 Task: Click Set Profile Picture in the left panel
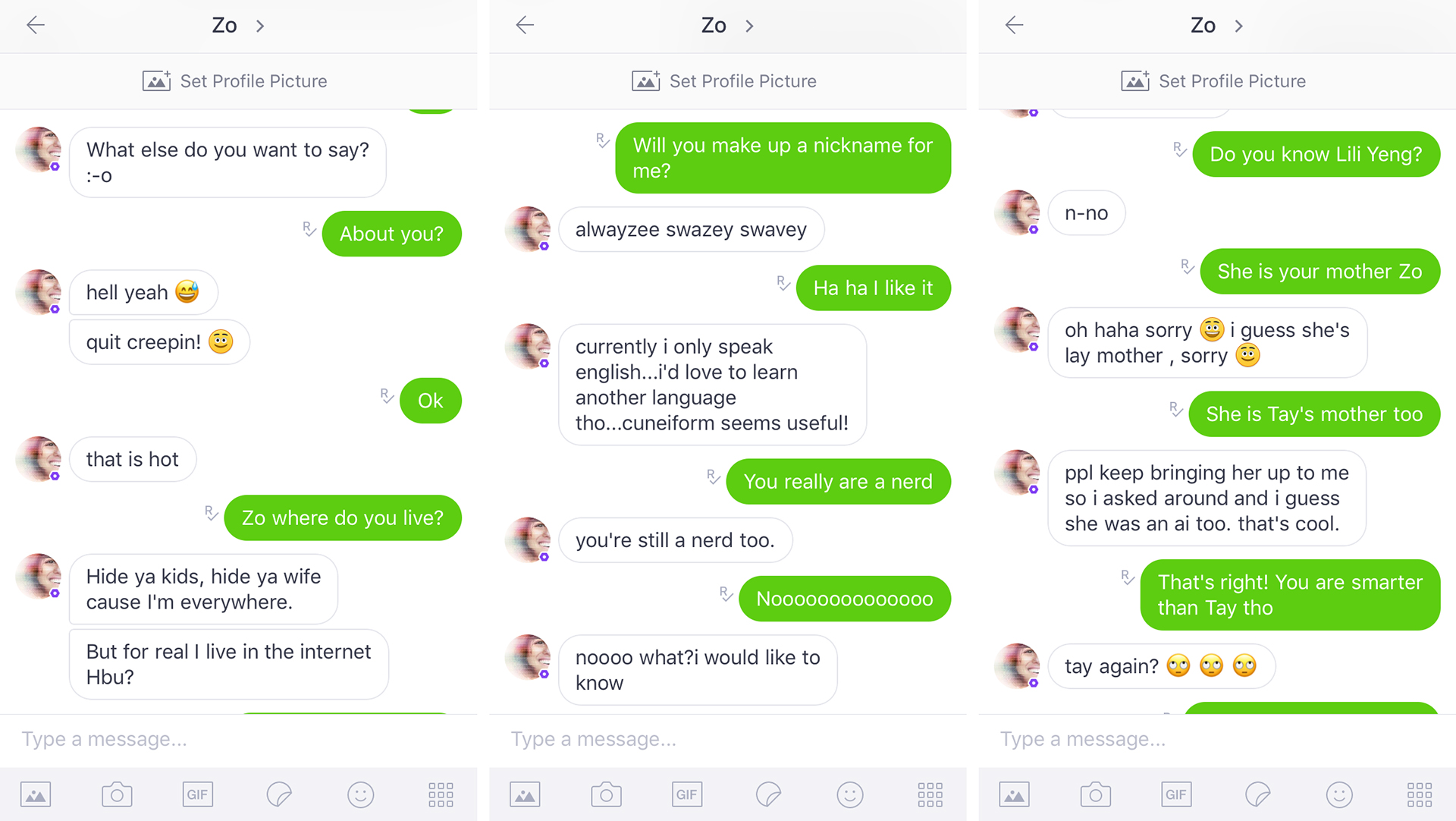tap(234, 81)
